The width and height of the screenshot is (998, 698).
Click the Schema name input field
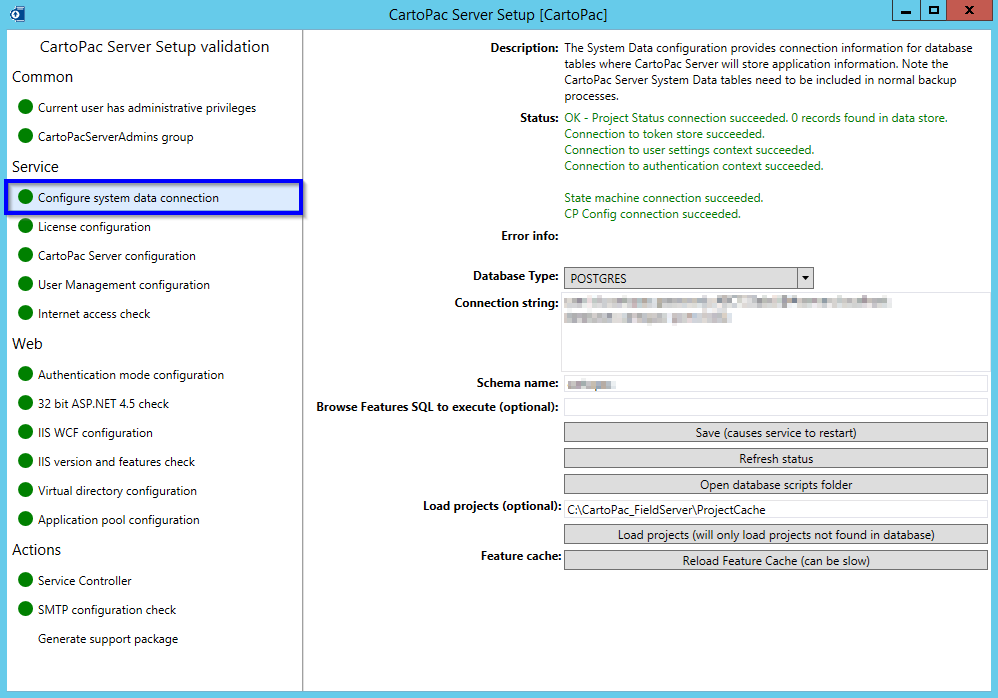click(776, 384)
